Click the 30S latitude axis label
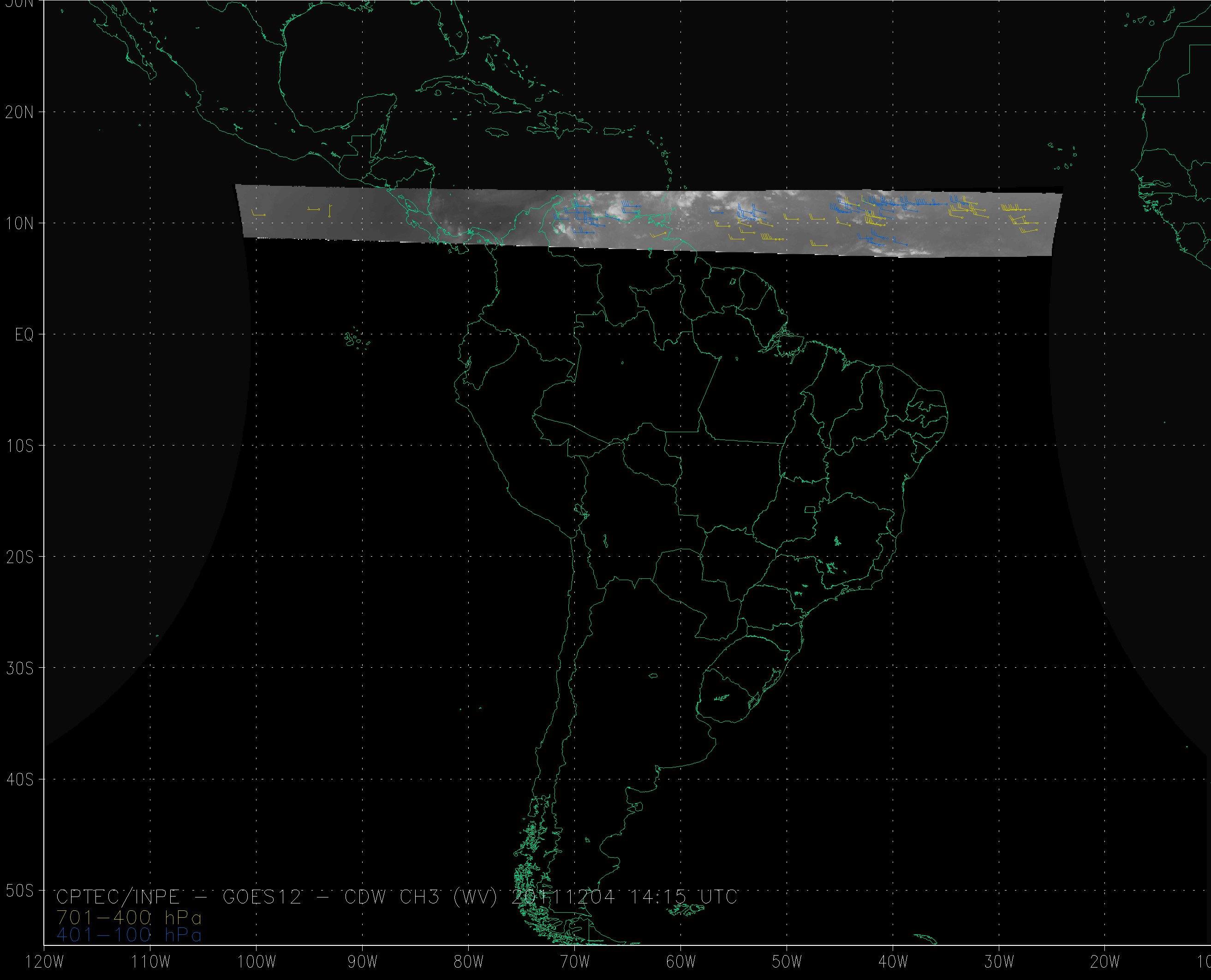The height and width of the screenshot is (980, 1211). [x=19, y=669]
